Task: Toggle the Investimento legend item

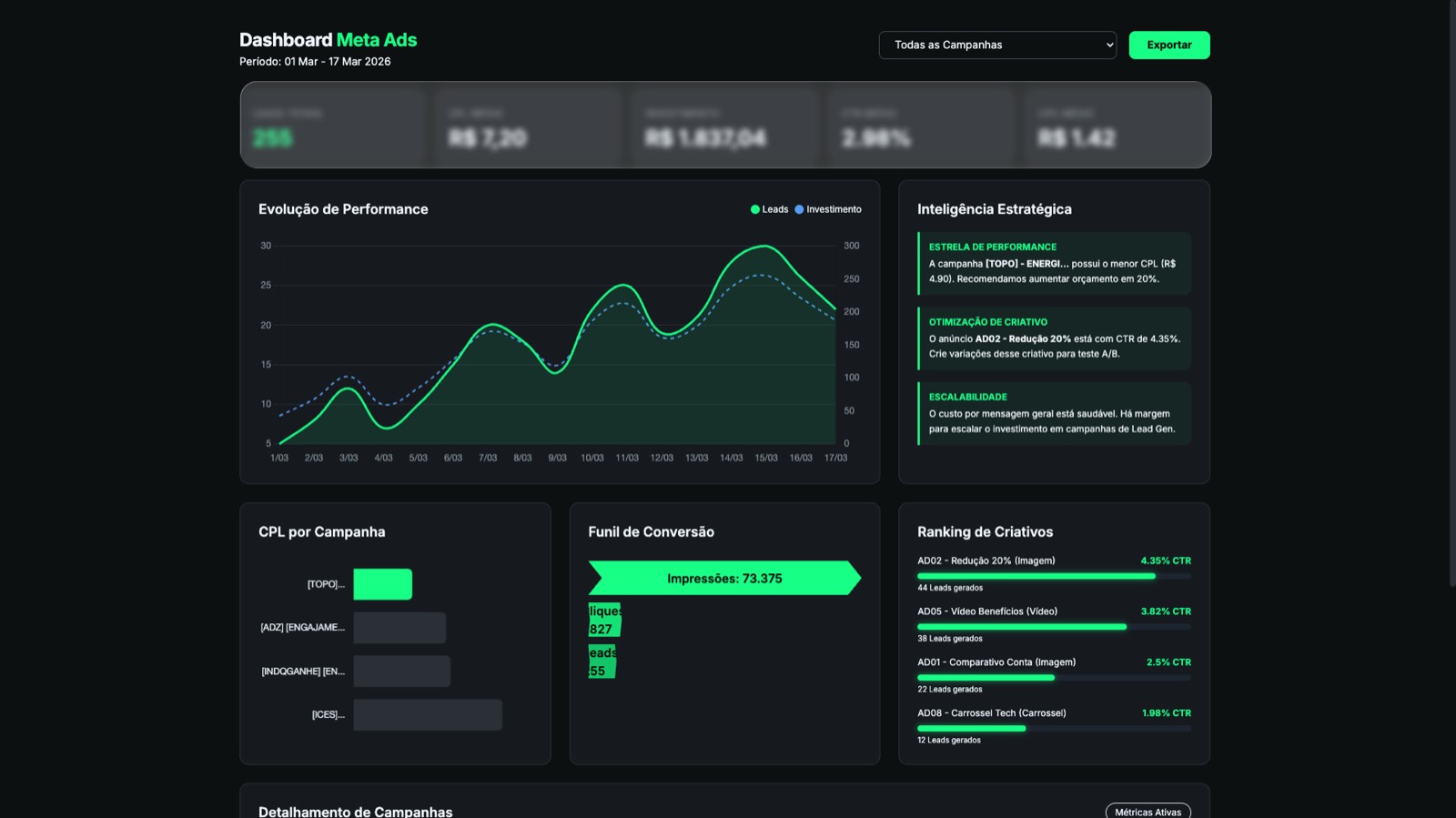Action: pos(828,209)
